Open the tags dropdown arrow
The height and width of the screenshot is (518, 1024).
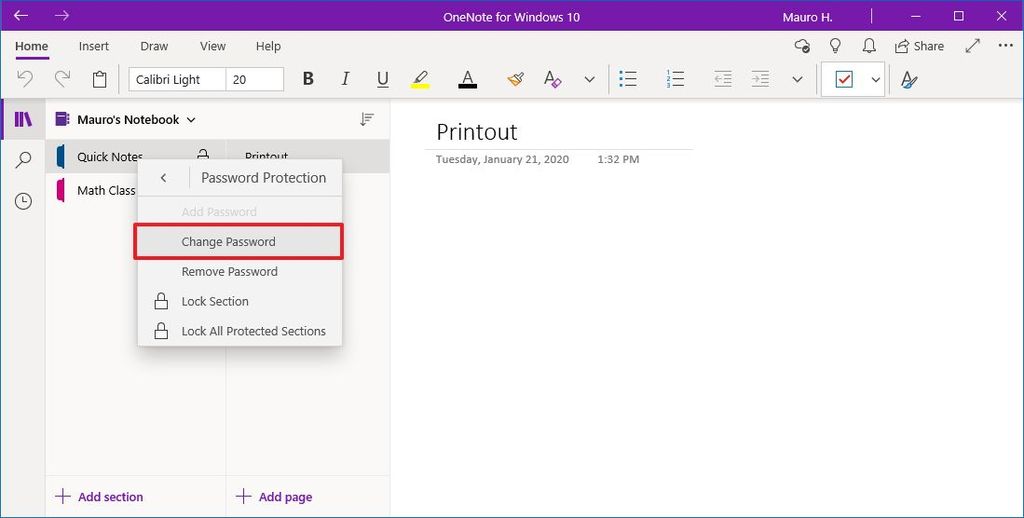pyautogui.click(x=876, y=80)
